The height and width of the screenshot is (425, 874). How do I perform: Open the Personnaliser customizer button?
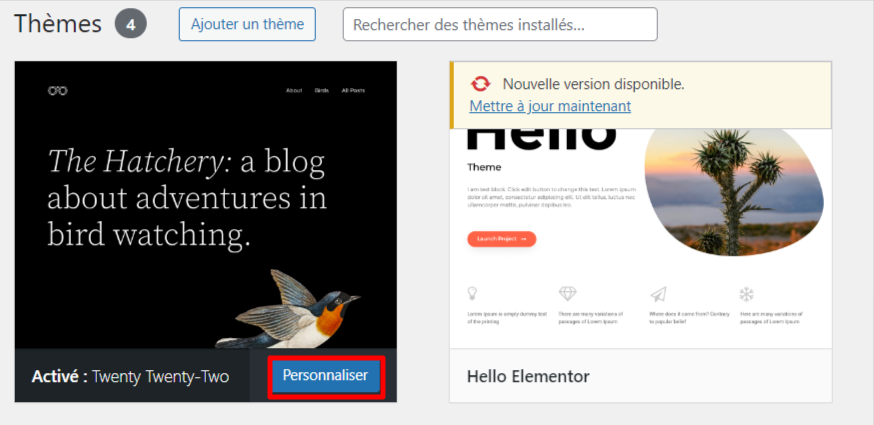325,376
